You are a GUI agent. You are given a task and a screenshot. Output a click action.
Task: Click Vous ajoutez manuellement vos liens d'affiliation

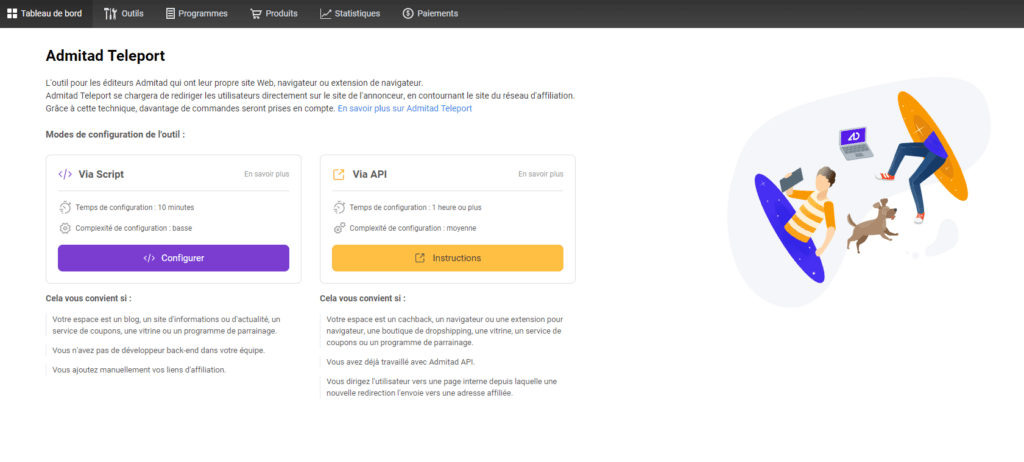[139, 370]
